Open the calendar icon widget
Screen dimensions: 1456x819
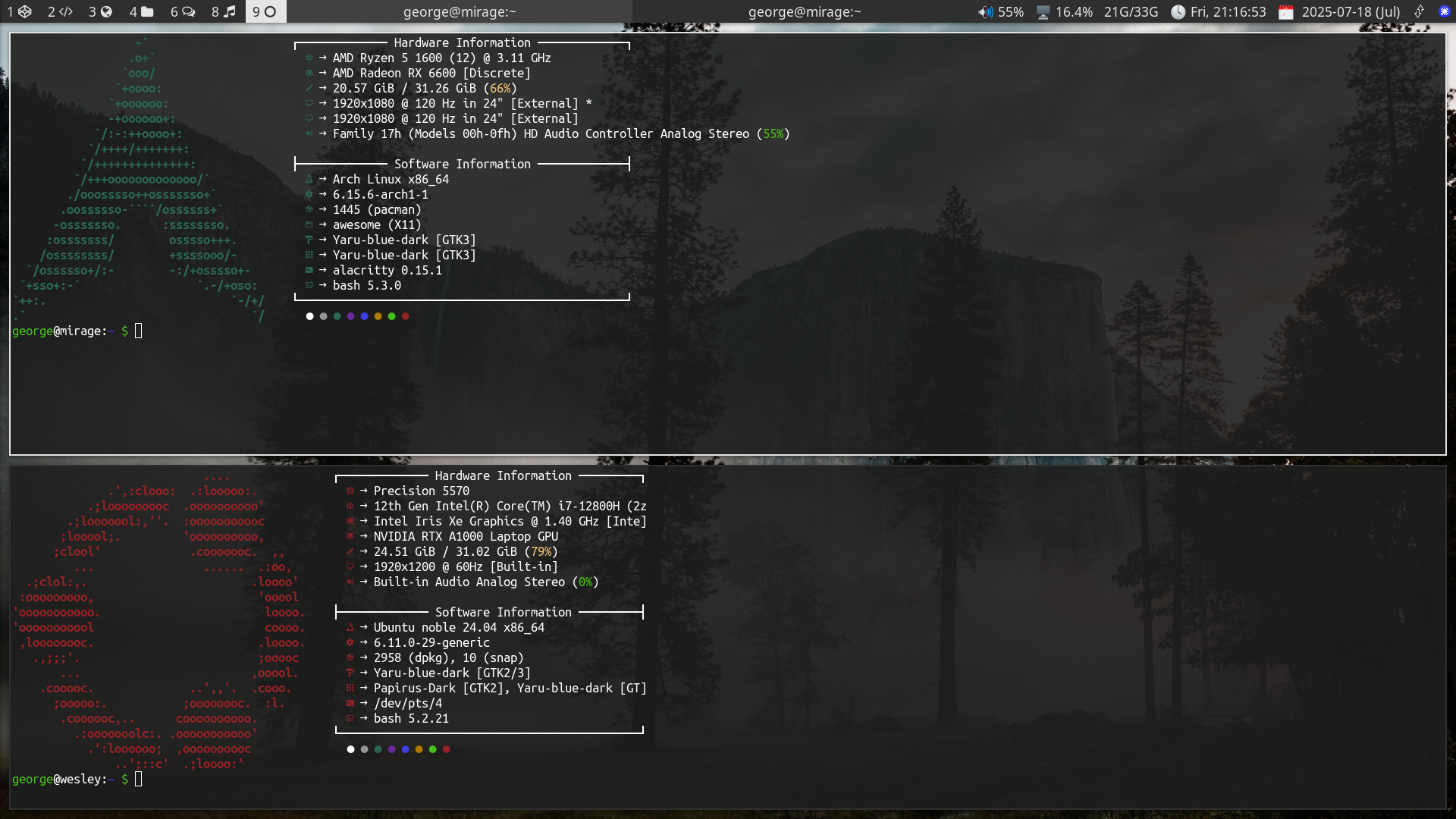coord(1286,12)
